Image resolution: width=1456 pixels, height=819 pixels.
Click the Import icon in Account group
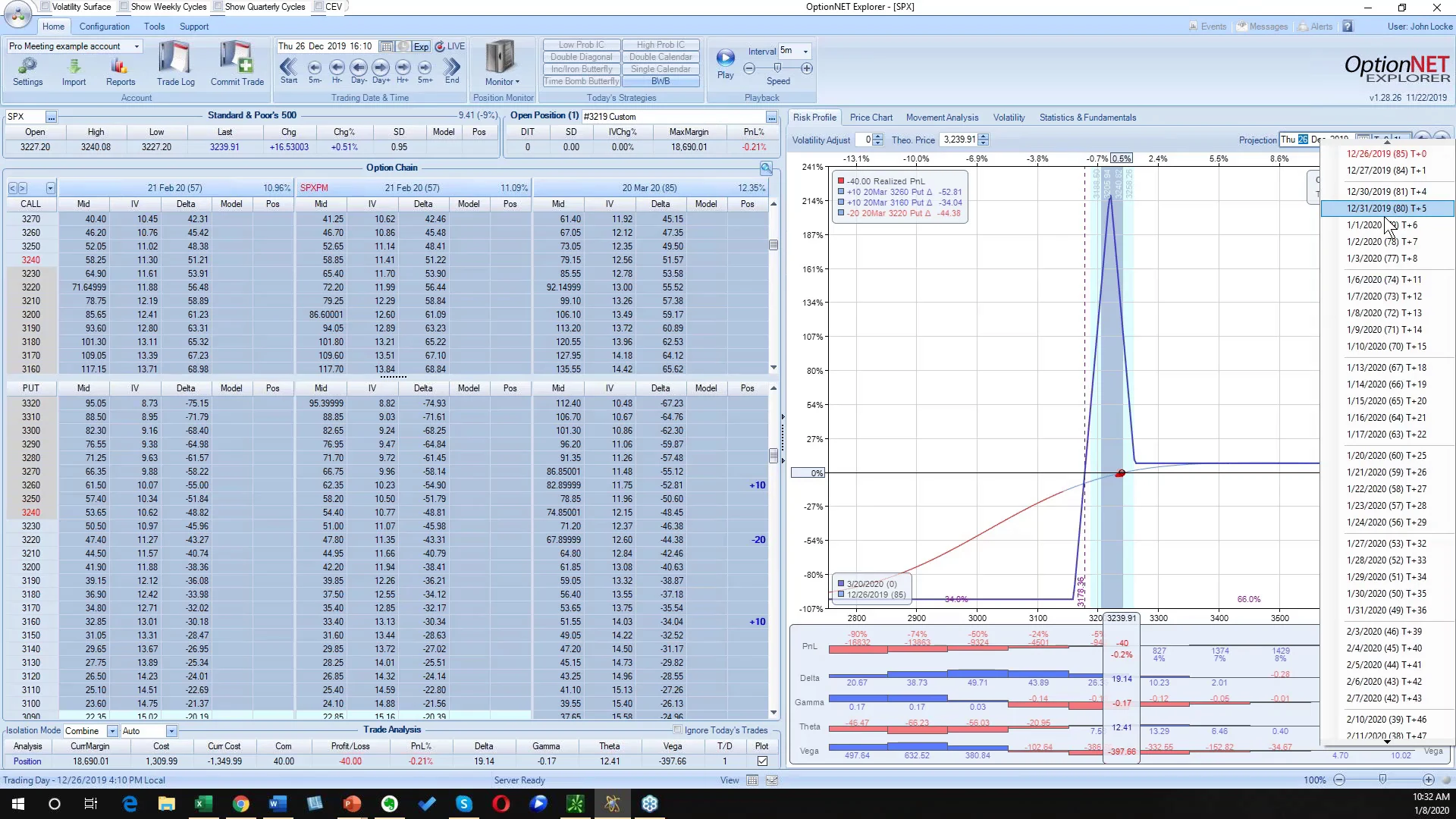(x=74, y=66)
